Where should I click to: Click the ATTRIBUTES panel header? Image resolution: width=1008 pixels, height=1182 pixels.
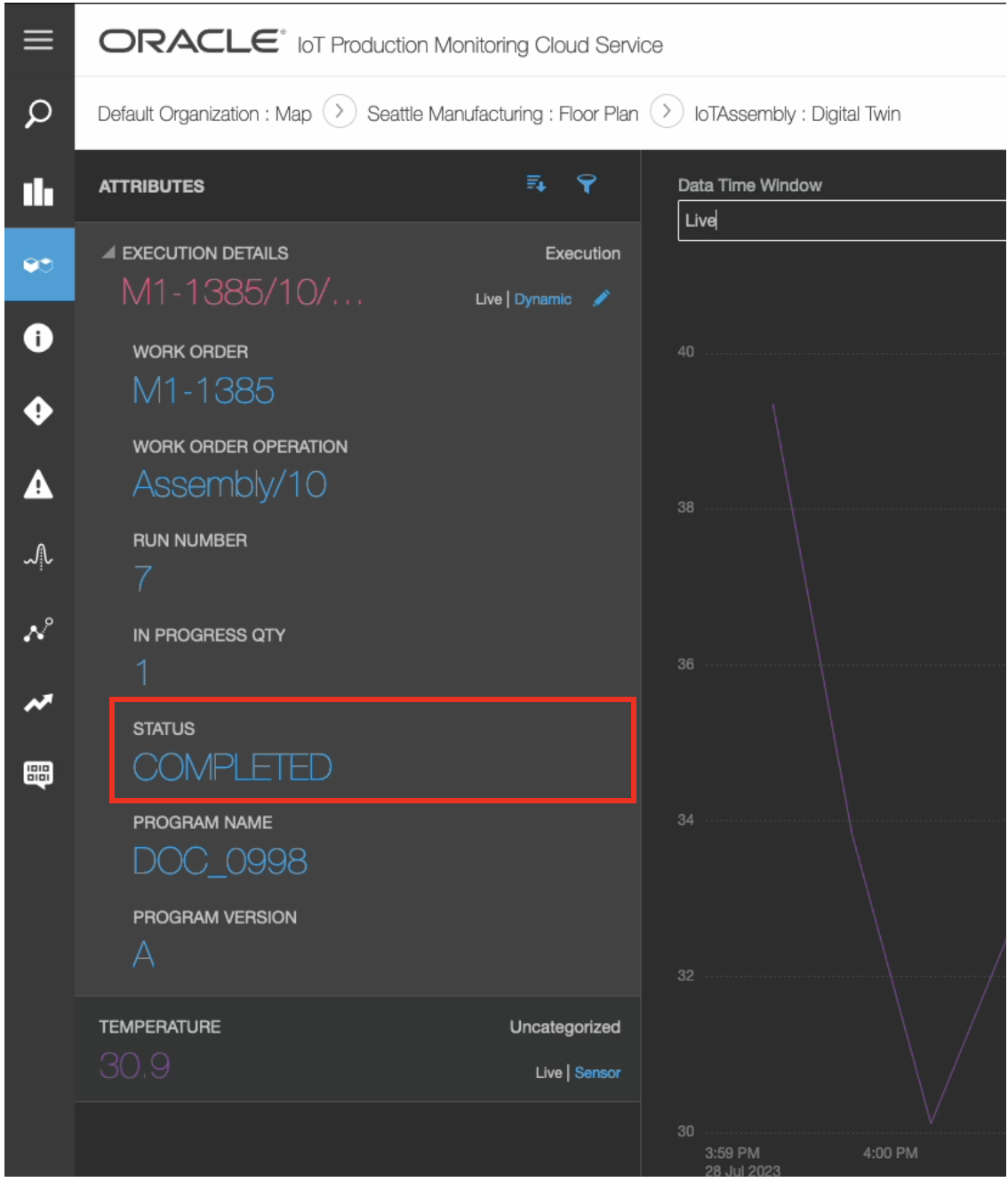click(151, 186)
